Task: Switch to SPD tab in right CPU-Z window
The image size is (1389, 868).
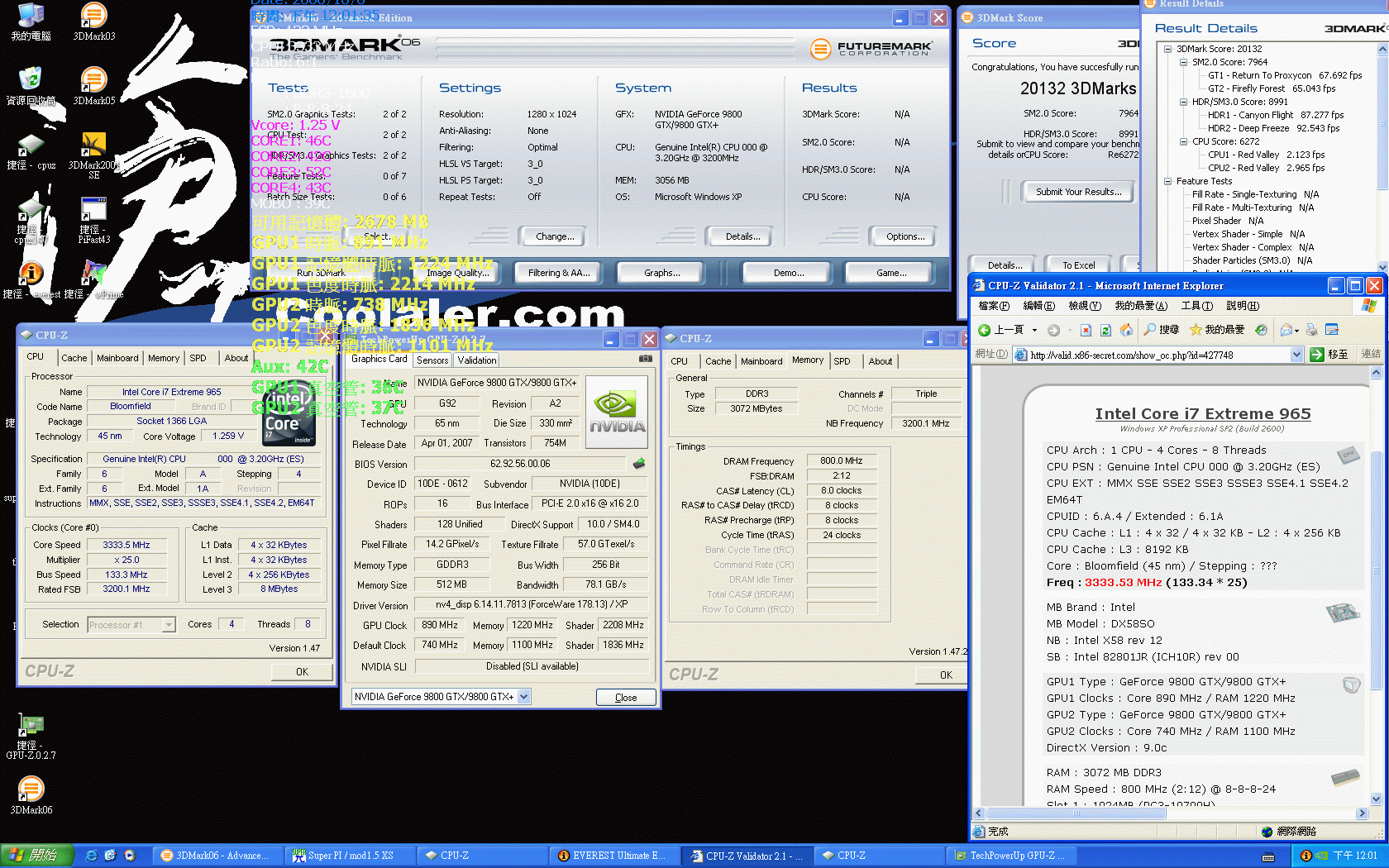Action: [842, 361]
